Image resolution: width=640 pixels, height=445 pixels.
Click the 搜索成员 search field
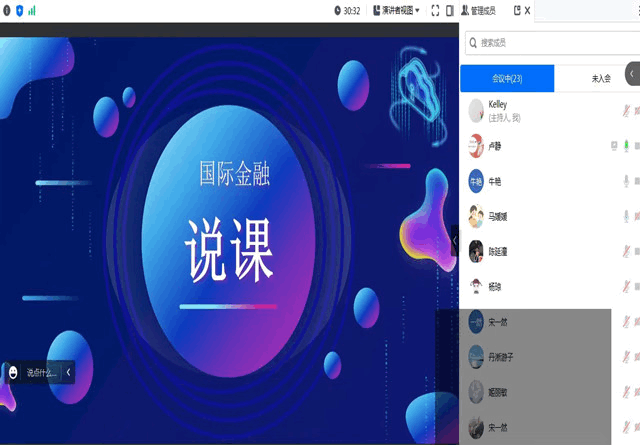550,43
